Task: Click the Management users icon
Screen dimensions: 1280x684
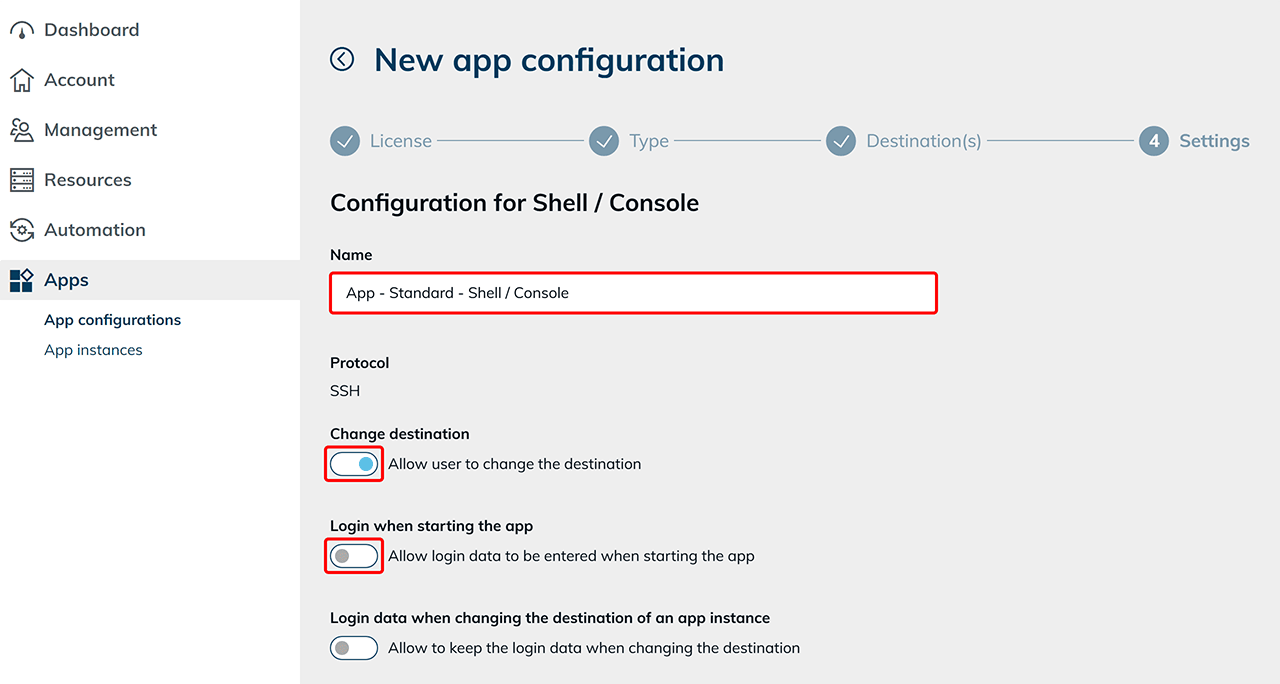Action: [x=22, y=130]
